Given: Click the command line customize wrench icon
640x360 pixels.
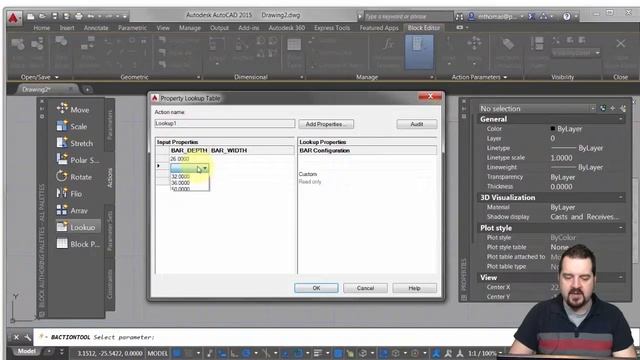Looking at the screenshot, I should click(x=27, y=337).
